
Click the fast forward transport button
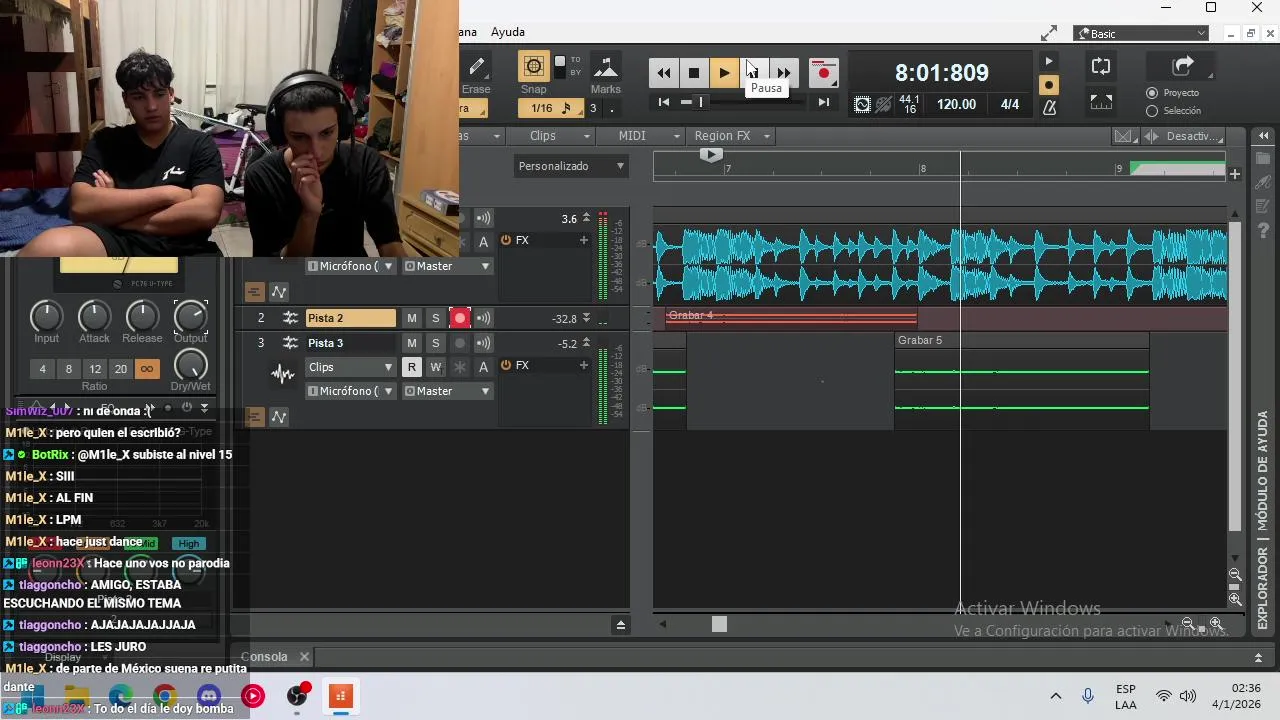[784, 73]
